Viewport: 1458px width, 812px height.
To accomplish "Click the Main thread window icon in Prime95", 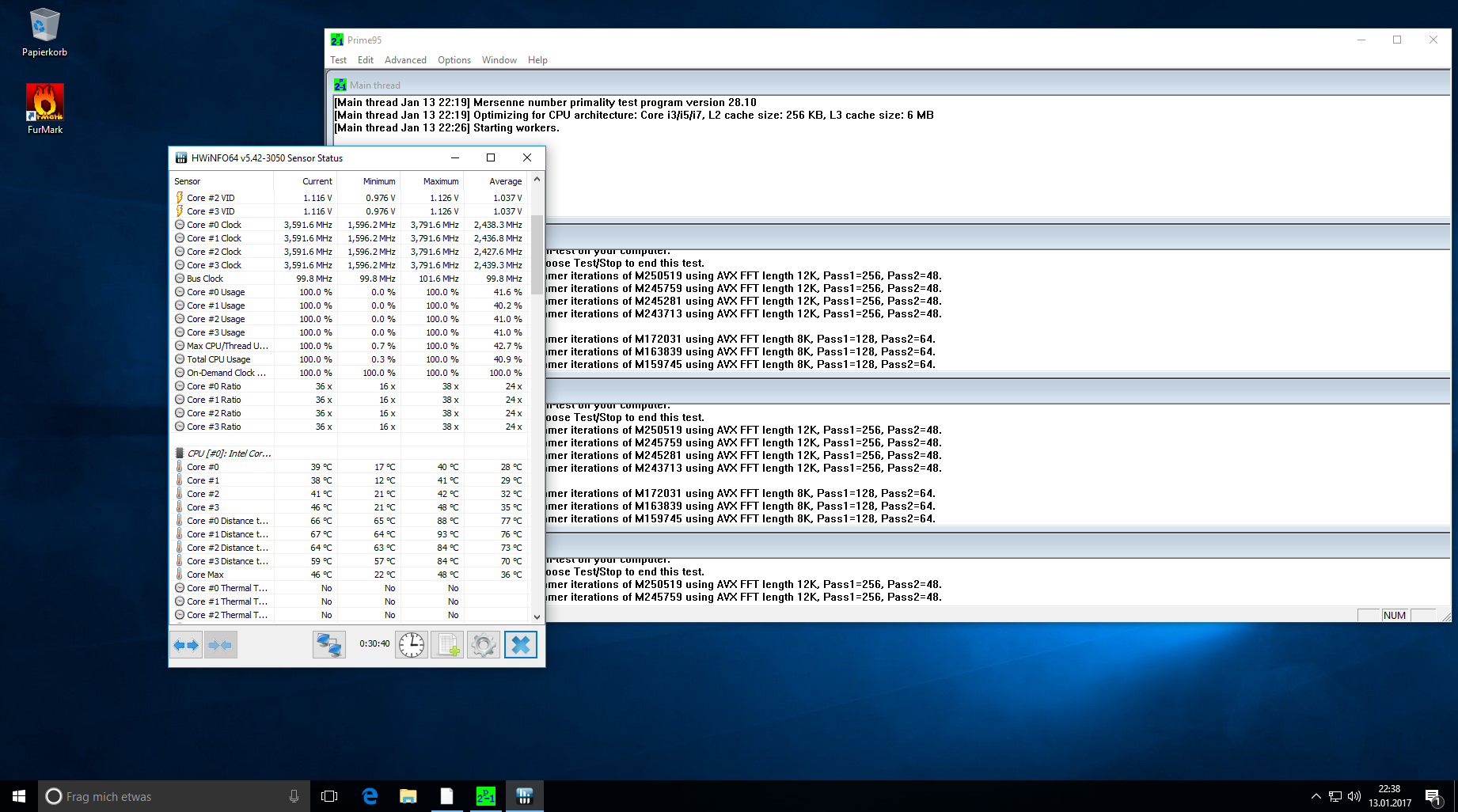I will [x=340, y=85].
